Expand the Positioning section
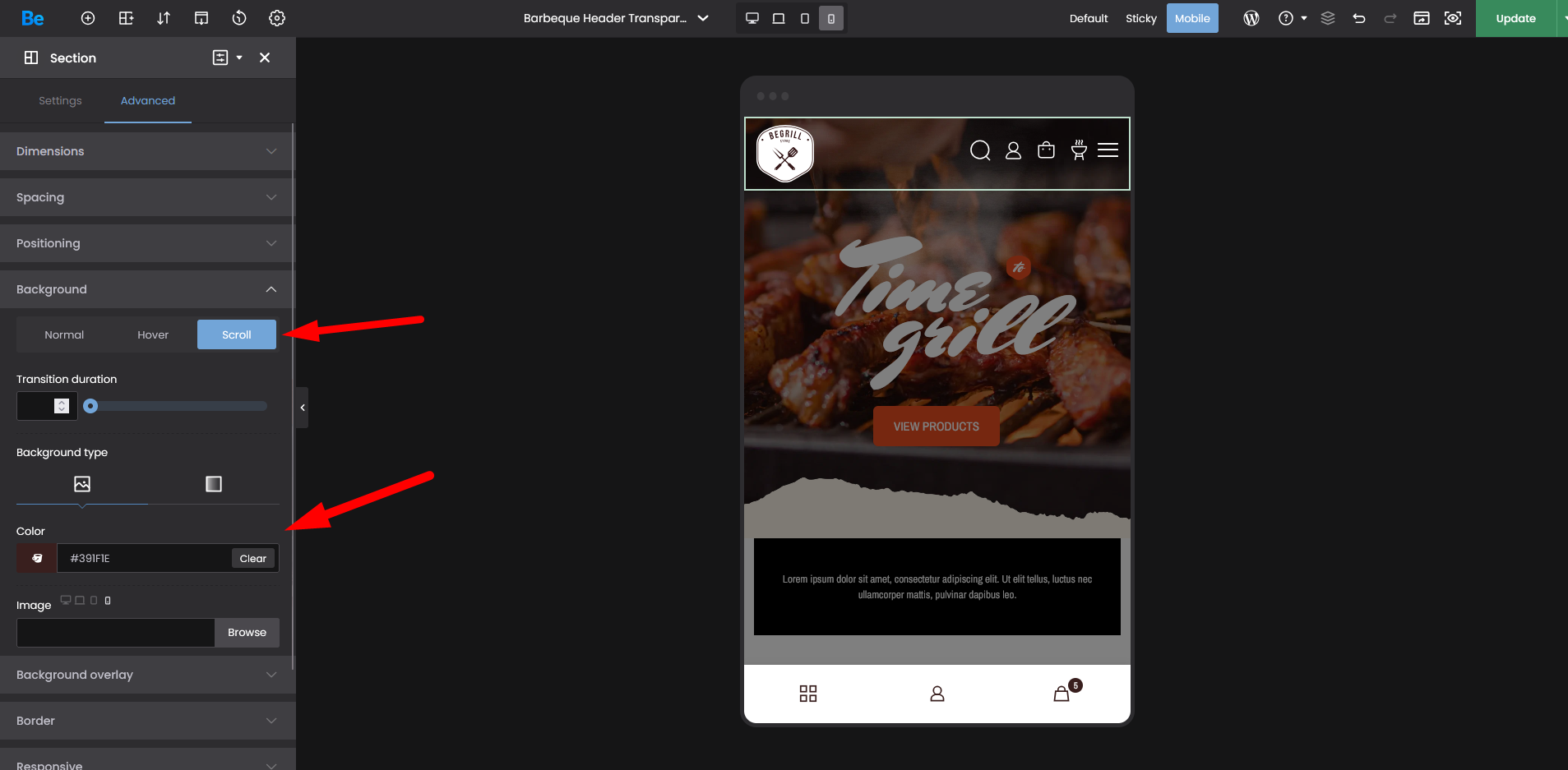Image resolution: width=1568 pixels, height=770 pixels. click(146, 243)
